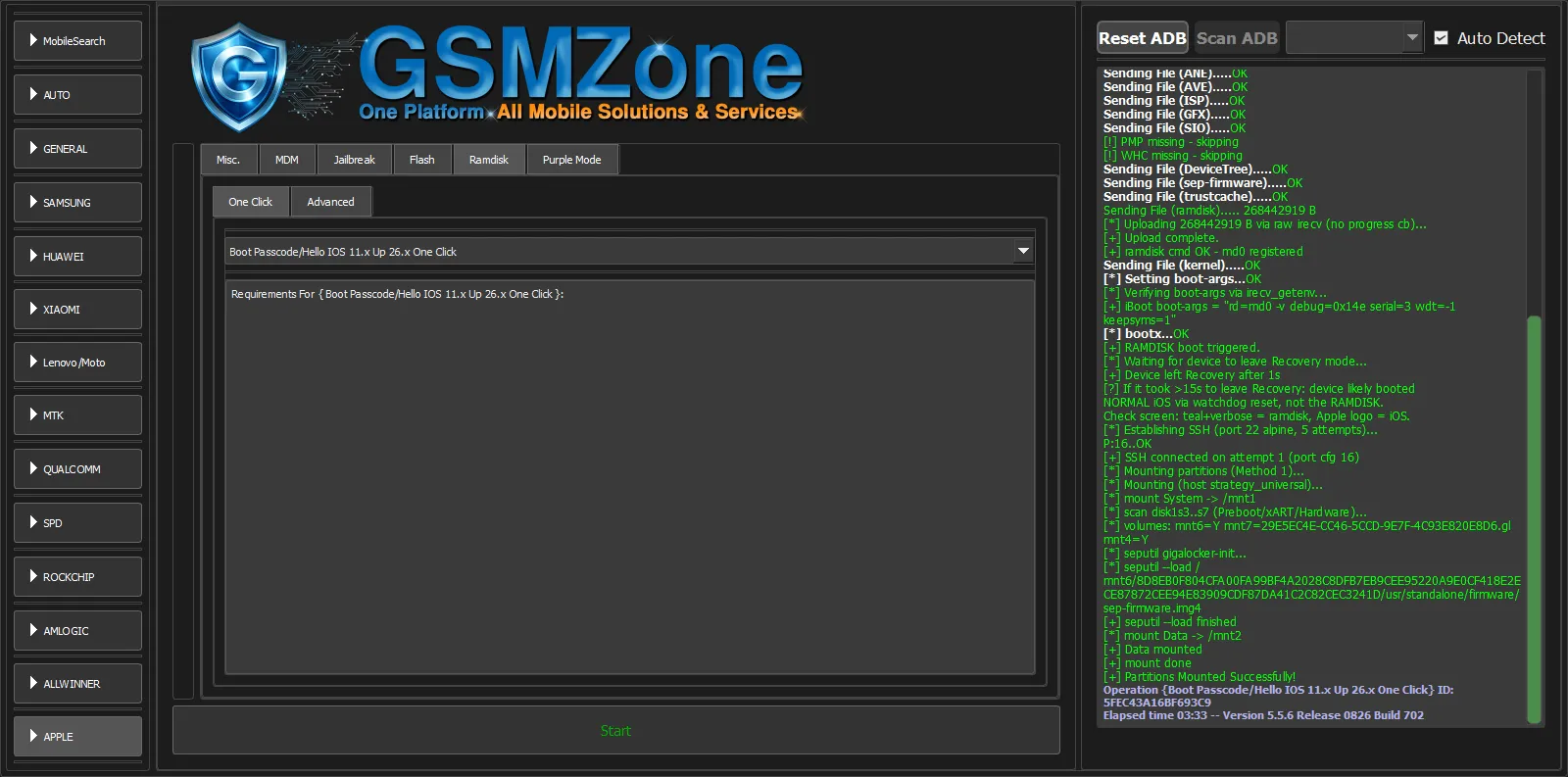Expand the MTK sidebar category

(x=77, y=415)
